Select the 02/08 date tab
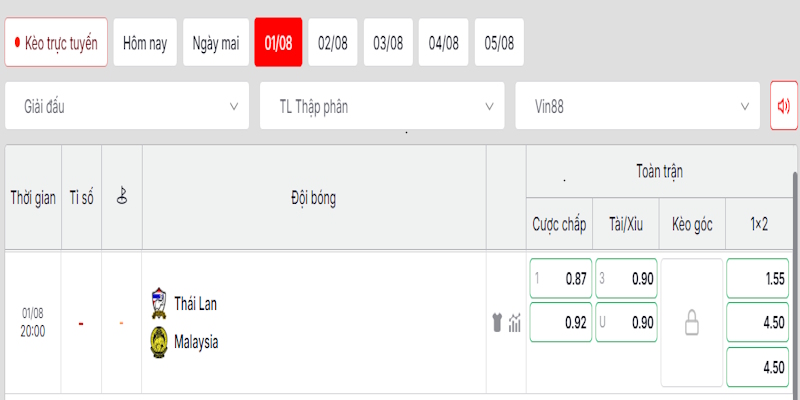This screenshot has height=400, width=800. coord(333,43)
